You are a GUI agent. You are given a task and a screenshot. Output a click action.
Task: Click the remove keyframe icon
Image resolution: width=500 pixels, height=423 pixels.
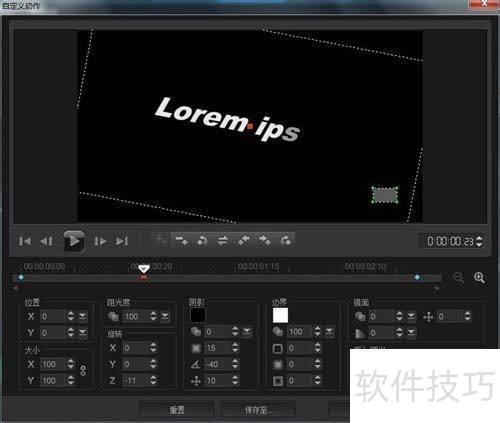coord(181,240)
